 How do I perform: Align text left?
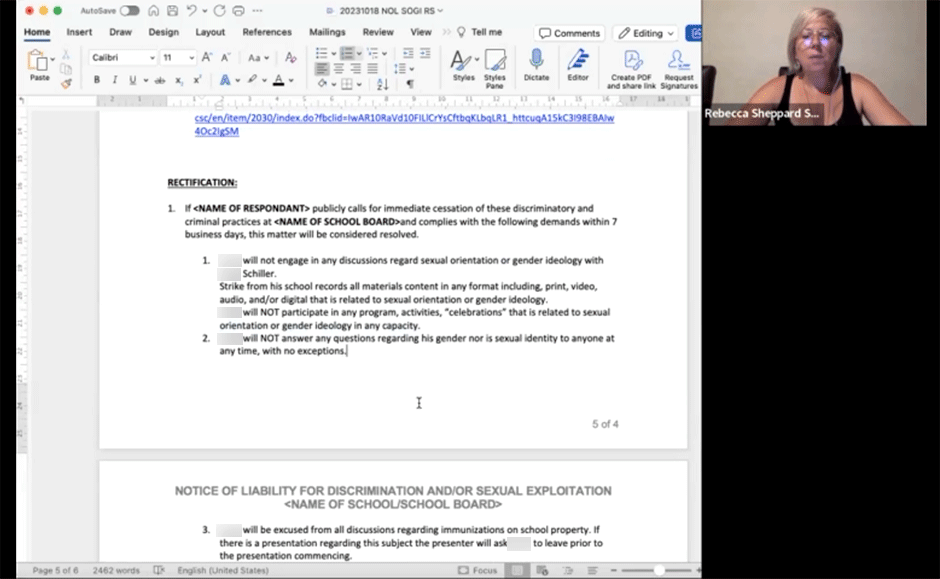click(x=322, y=69)
